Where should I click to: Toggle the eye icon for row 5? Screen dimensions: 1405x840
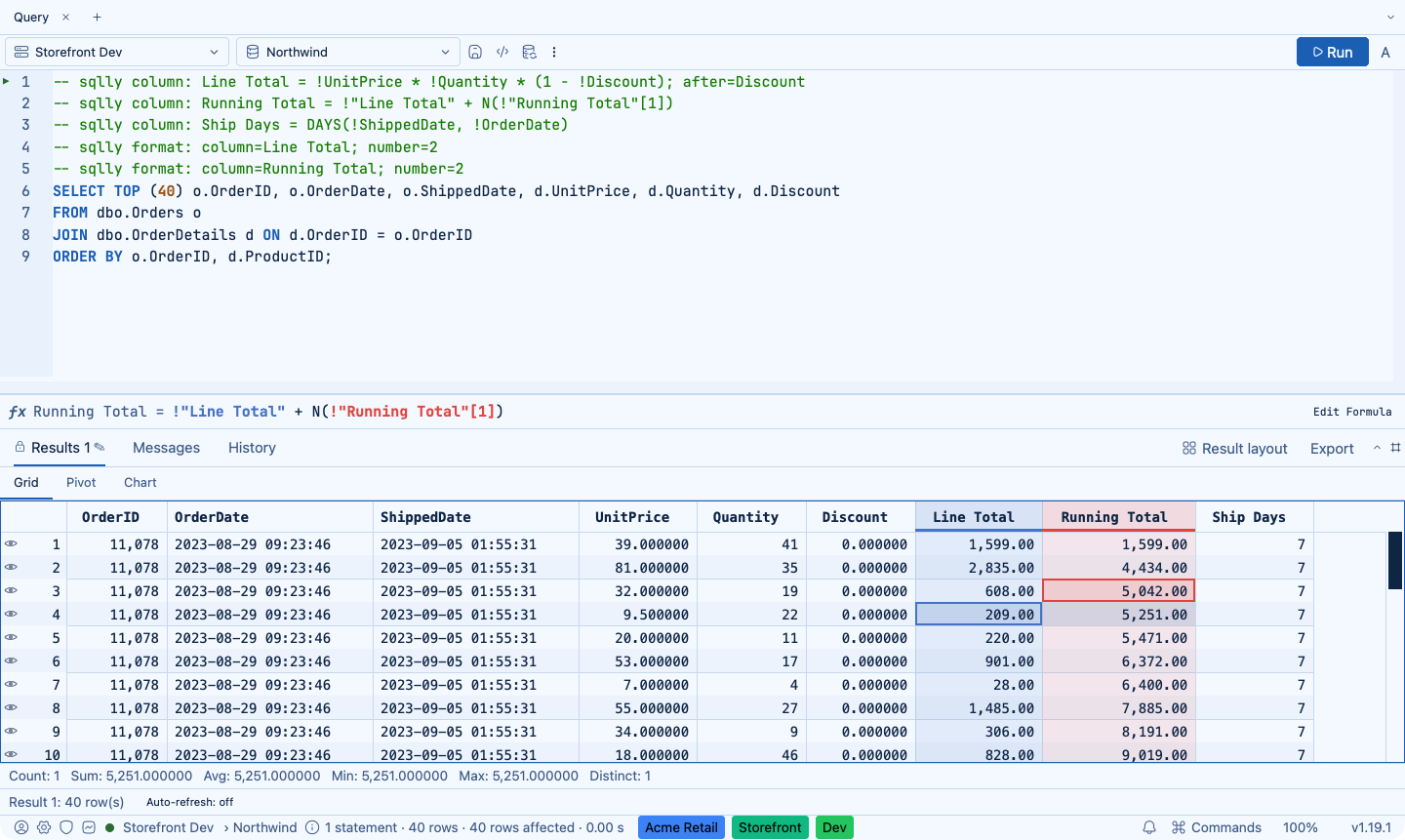[x=11, y=637]
